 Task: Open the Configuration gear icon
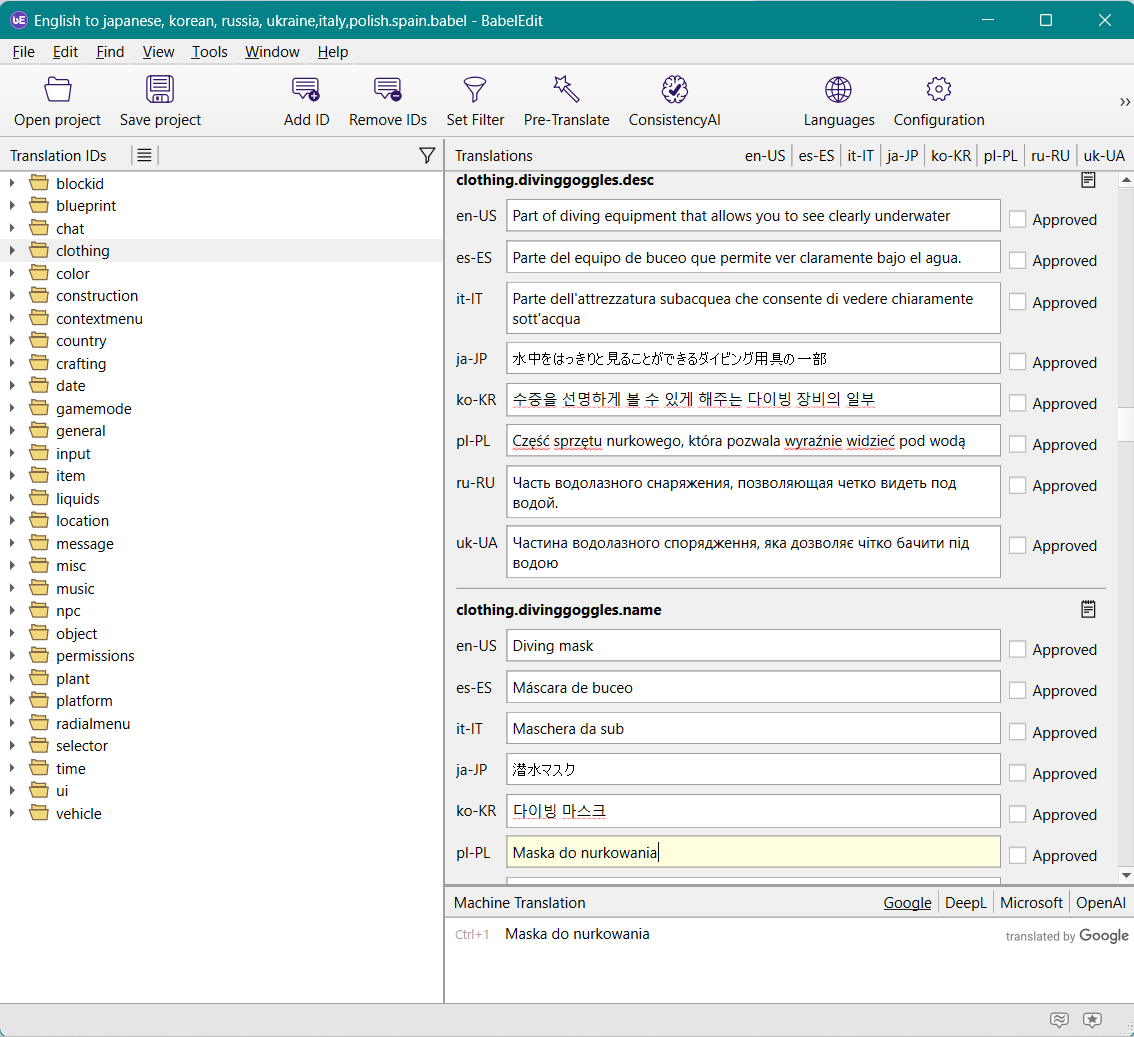(x=938, y=90)
